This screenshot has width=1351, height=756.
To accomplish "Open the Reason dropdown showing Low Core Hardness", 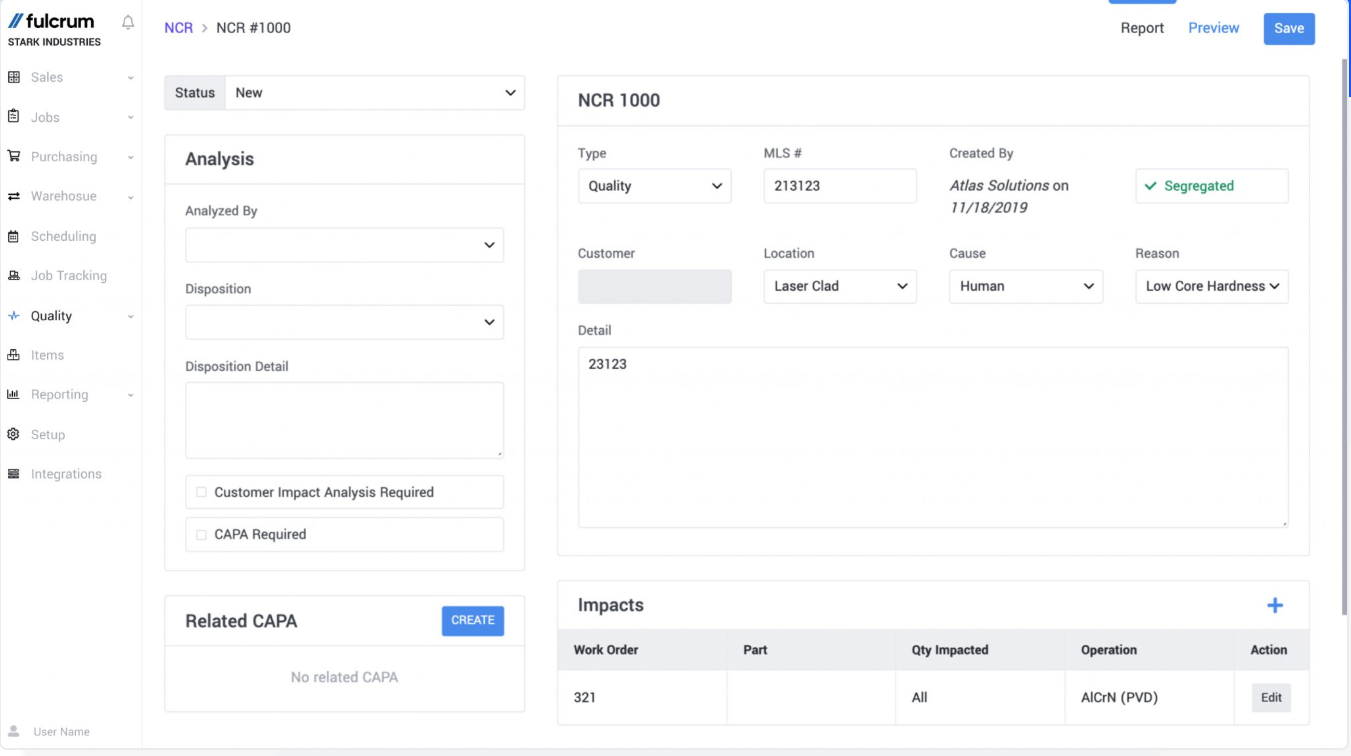I will [1211, 286].
